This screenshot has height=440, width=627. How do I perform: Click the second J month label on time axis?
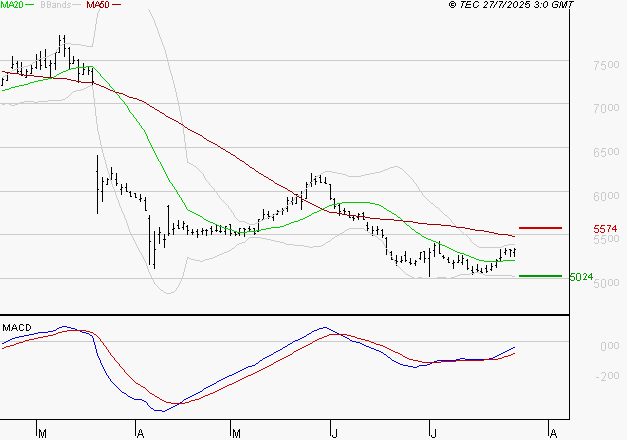[433, 434]
